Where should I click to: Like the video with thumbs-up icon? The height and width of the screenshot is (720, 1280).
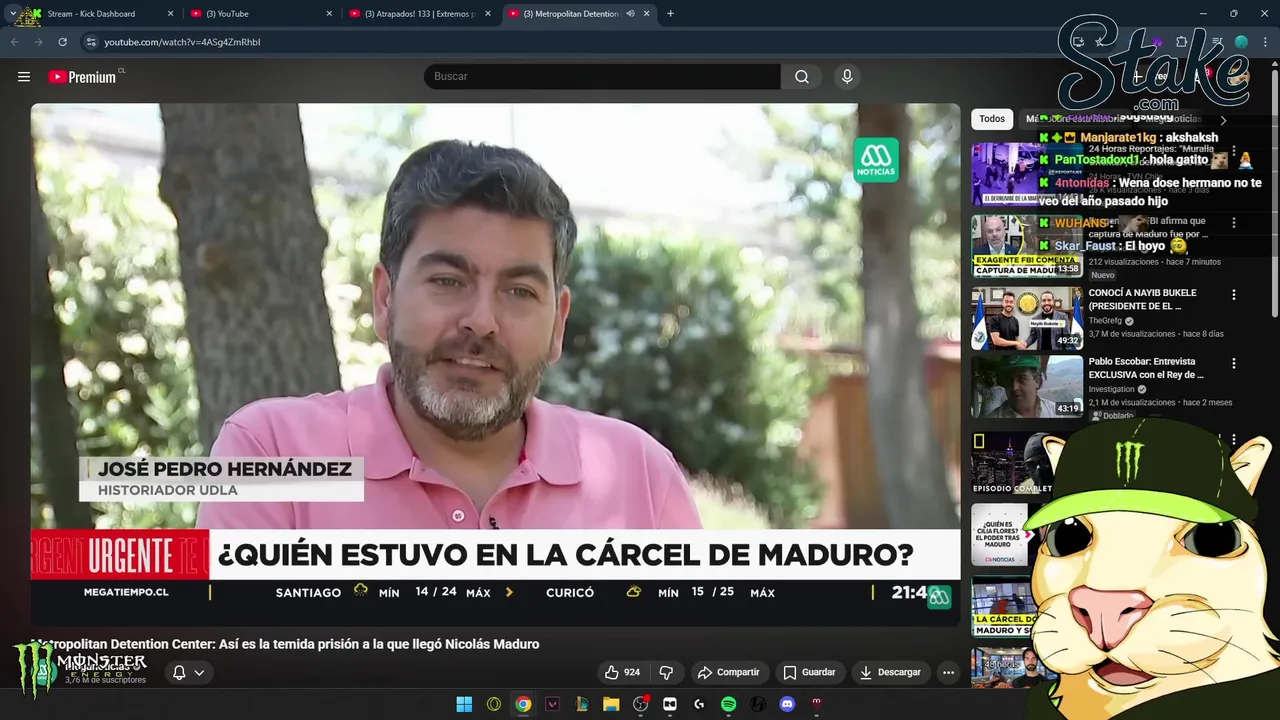[622, 672]
